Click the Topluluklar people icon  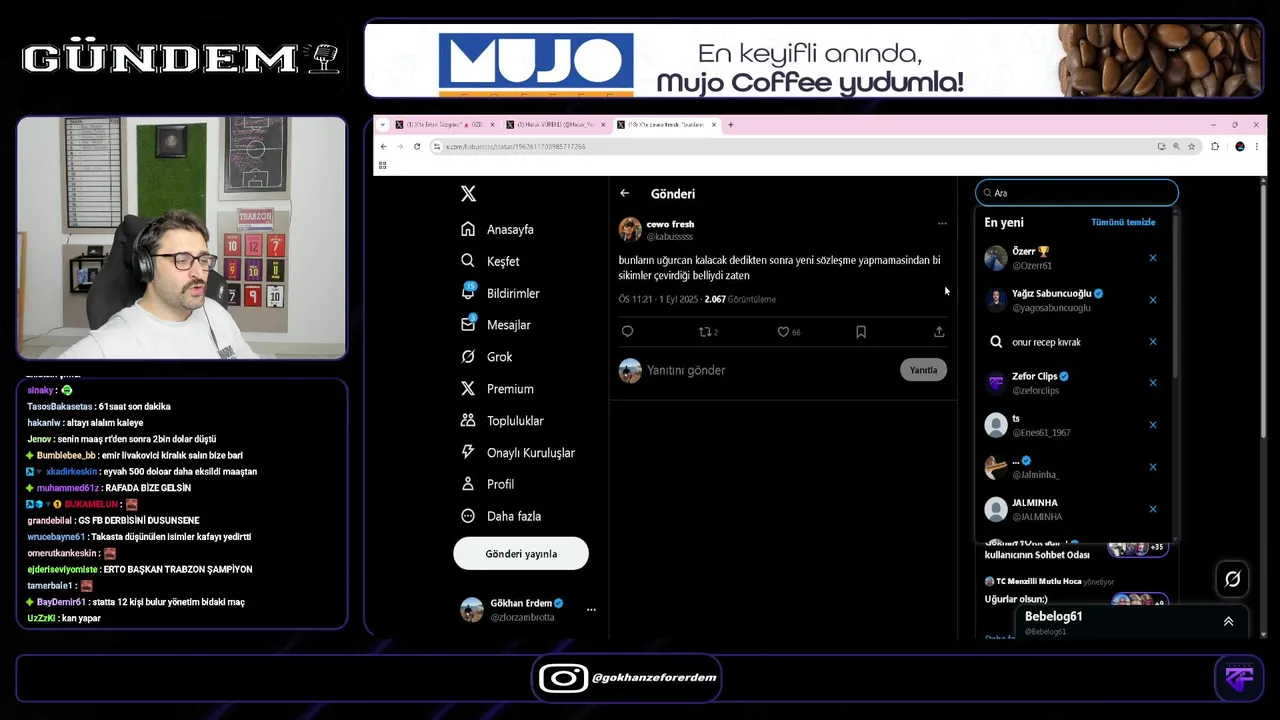pyautogui.click(x=468, y=420)
